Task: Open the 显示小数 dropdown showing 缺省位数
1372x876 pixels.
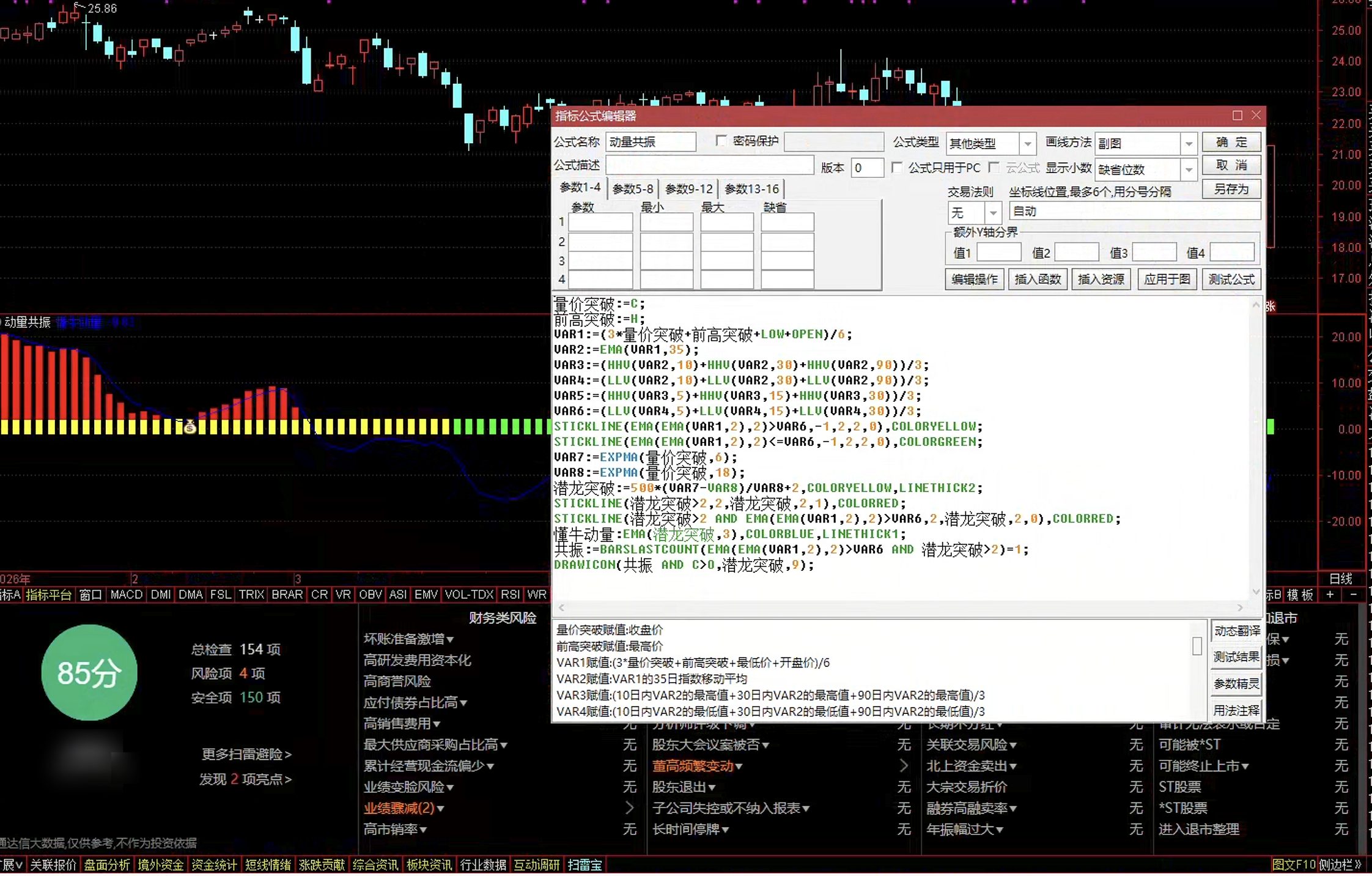Action: point(1189,169)
